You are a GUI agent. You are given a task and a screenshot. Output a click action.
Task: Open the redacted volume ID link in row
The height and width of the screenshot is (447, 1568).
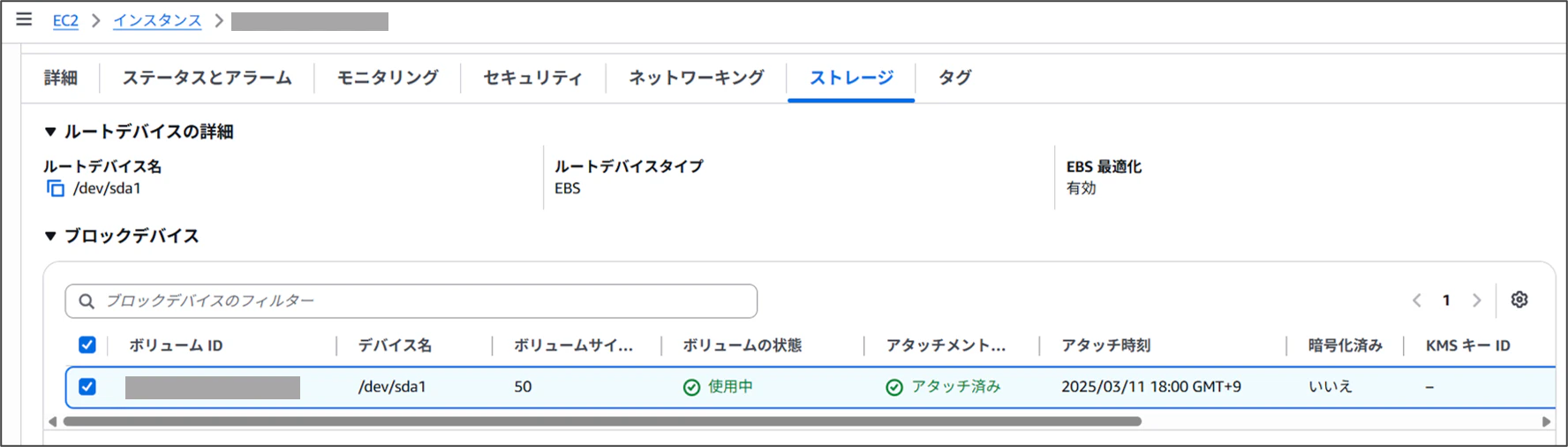pos(213,387)
